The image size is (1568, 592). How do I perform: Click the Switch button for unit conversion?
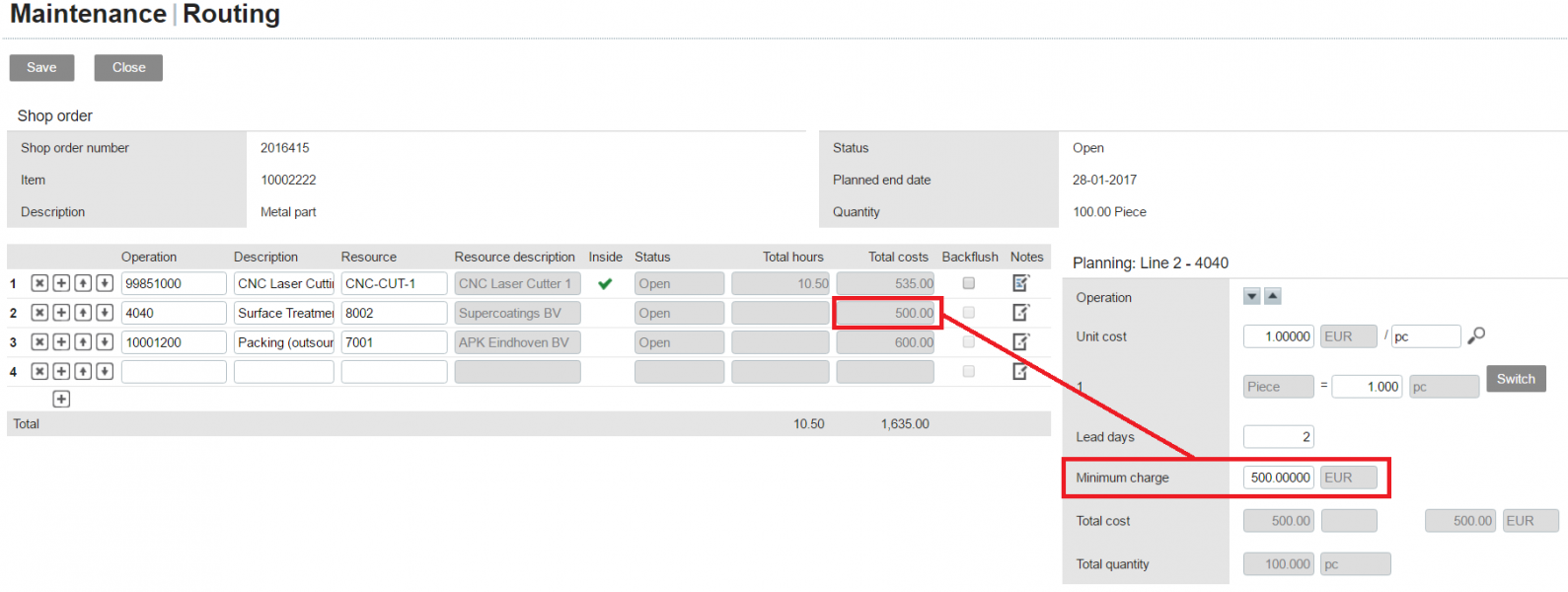point(1516,379)
